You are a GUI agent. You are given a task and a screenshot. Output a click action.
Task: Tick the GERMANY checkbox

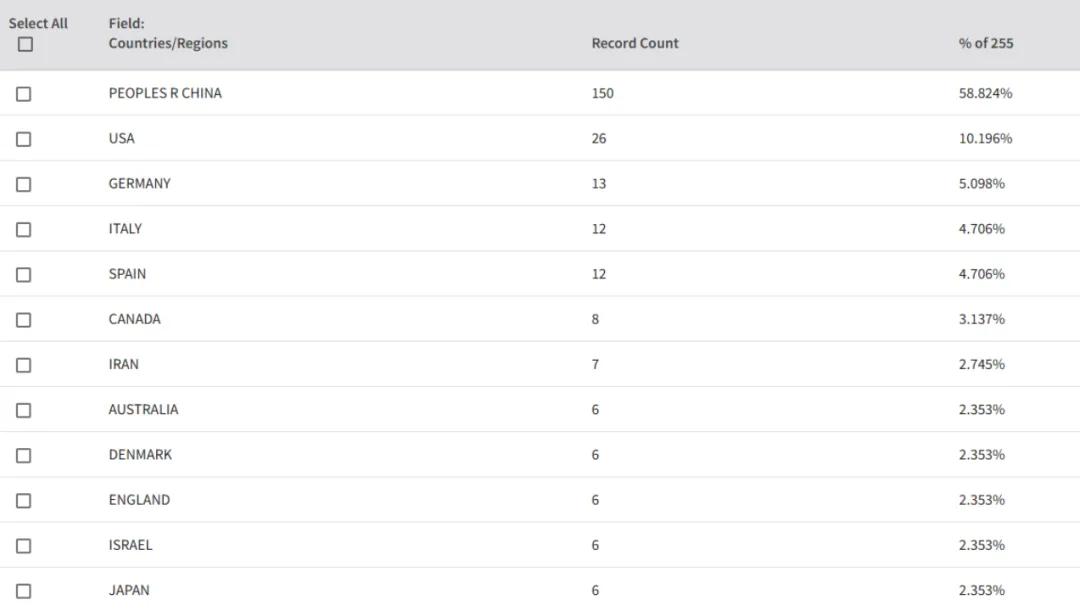(23, 185)
